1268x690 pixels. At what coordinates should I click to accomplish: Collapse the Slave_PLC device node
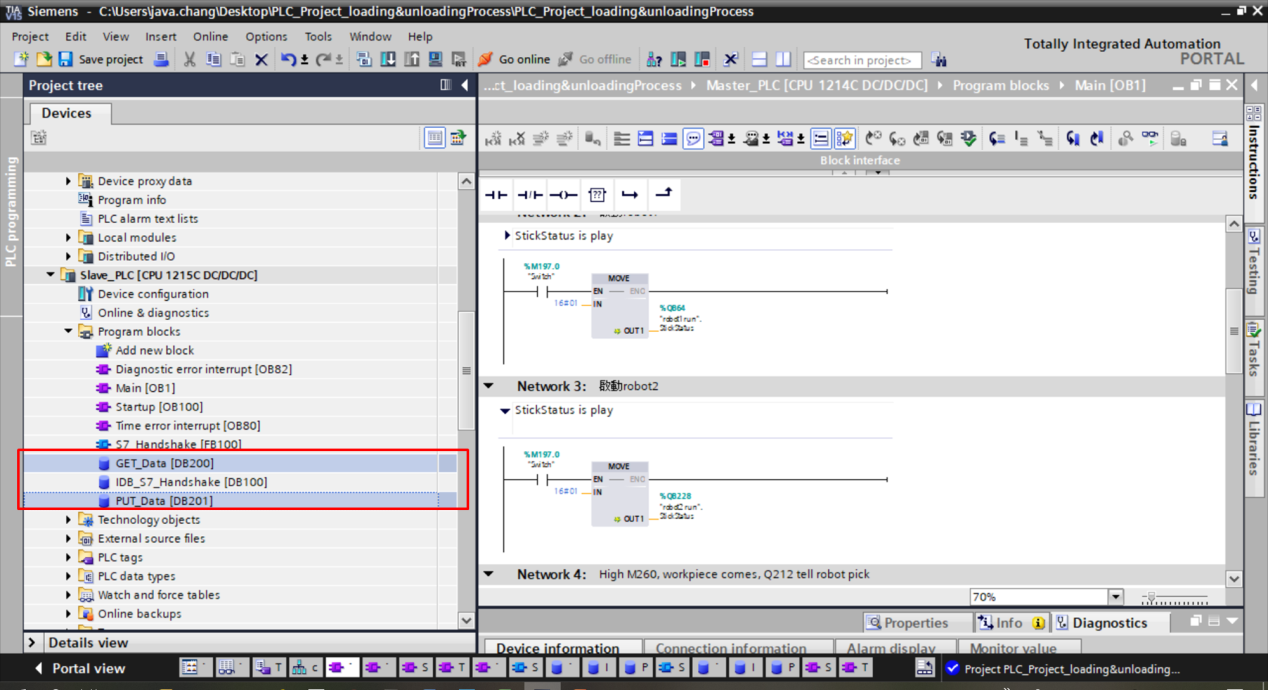coord(50,275)
